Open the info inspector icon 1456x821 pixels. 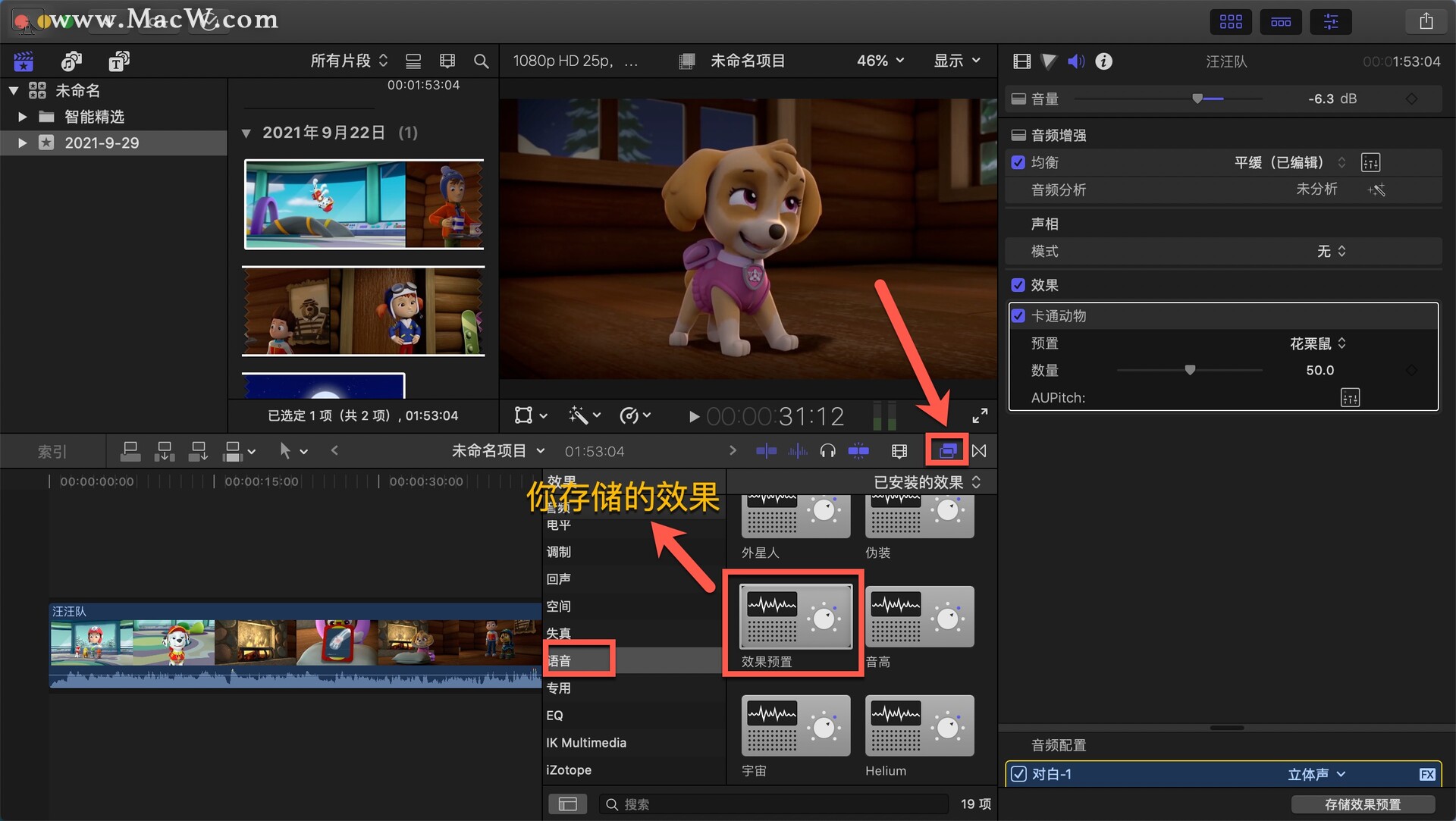click(1104, 61)
